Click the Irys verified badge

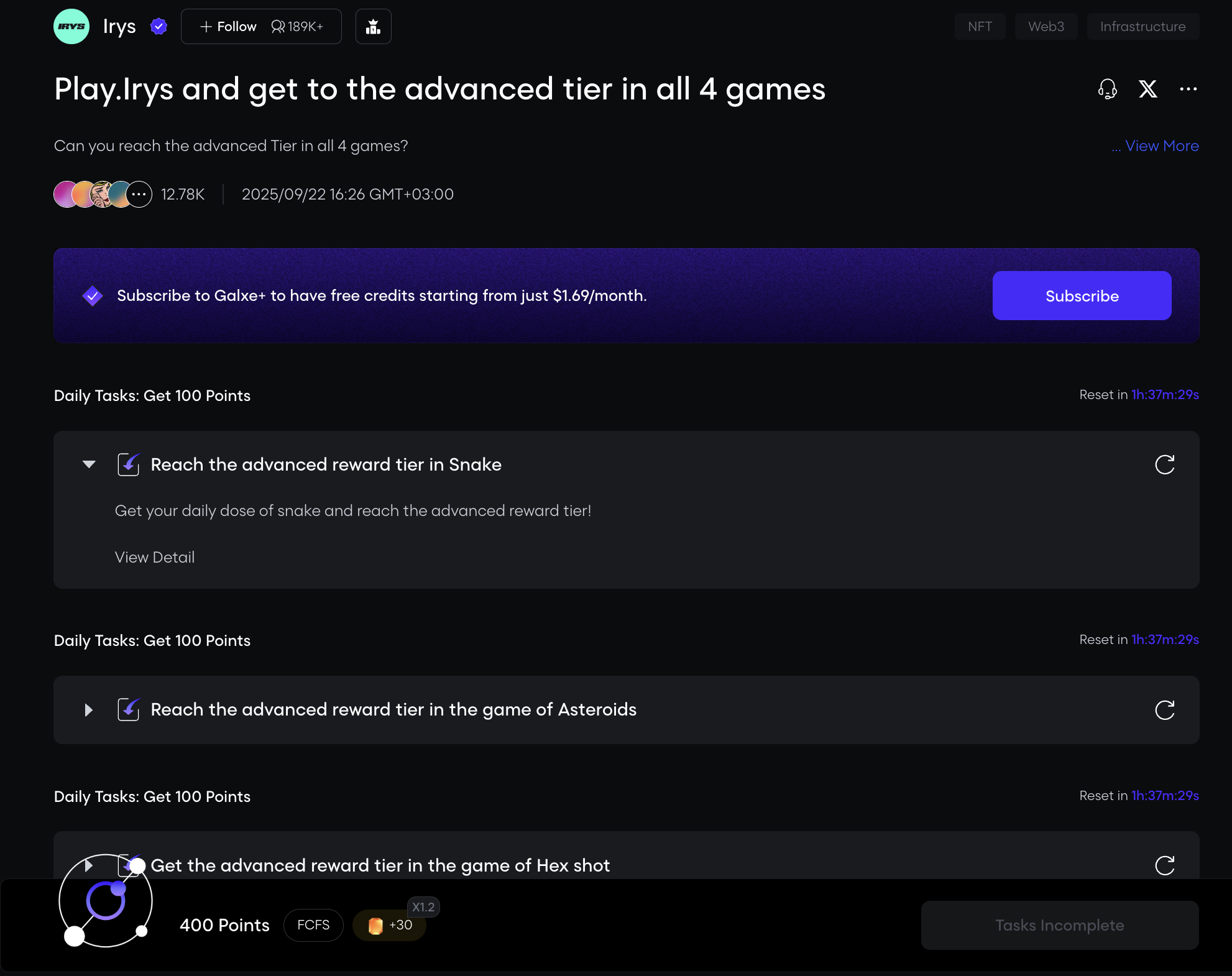coord(159,27)
